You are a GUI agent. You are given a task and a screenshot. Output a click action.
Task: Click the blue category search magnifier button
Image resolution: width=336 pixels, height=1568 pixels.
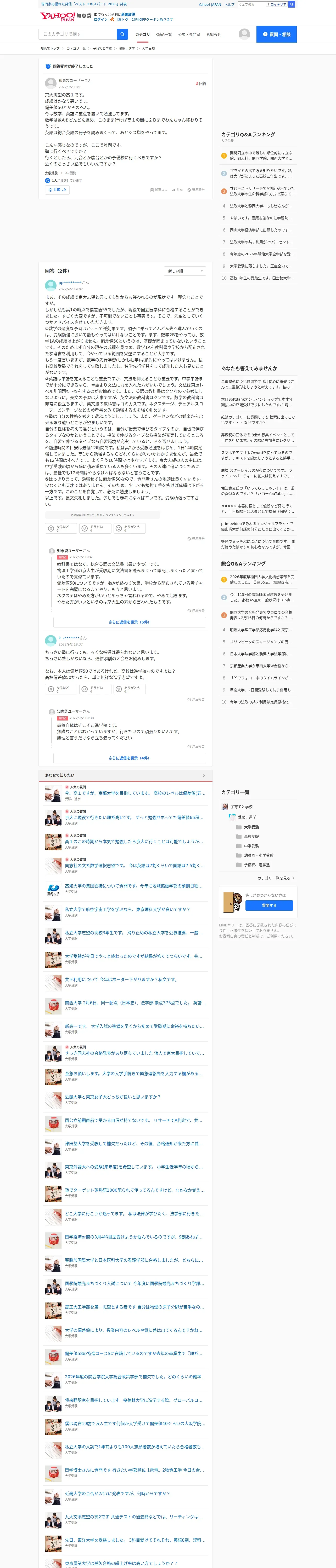(x=122, y=34)
